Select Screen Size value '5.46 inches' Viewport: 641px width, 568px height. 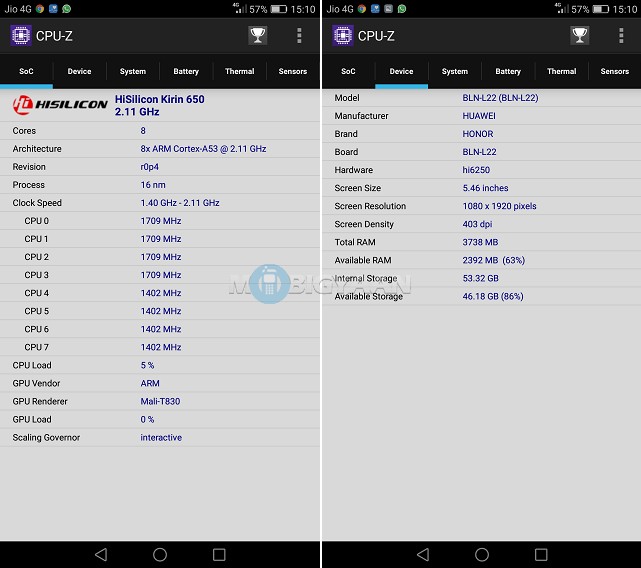[x=485, y=188]
